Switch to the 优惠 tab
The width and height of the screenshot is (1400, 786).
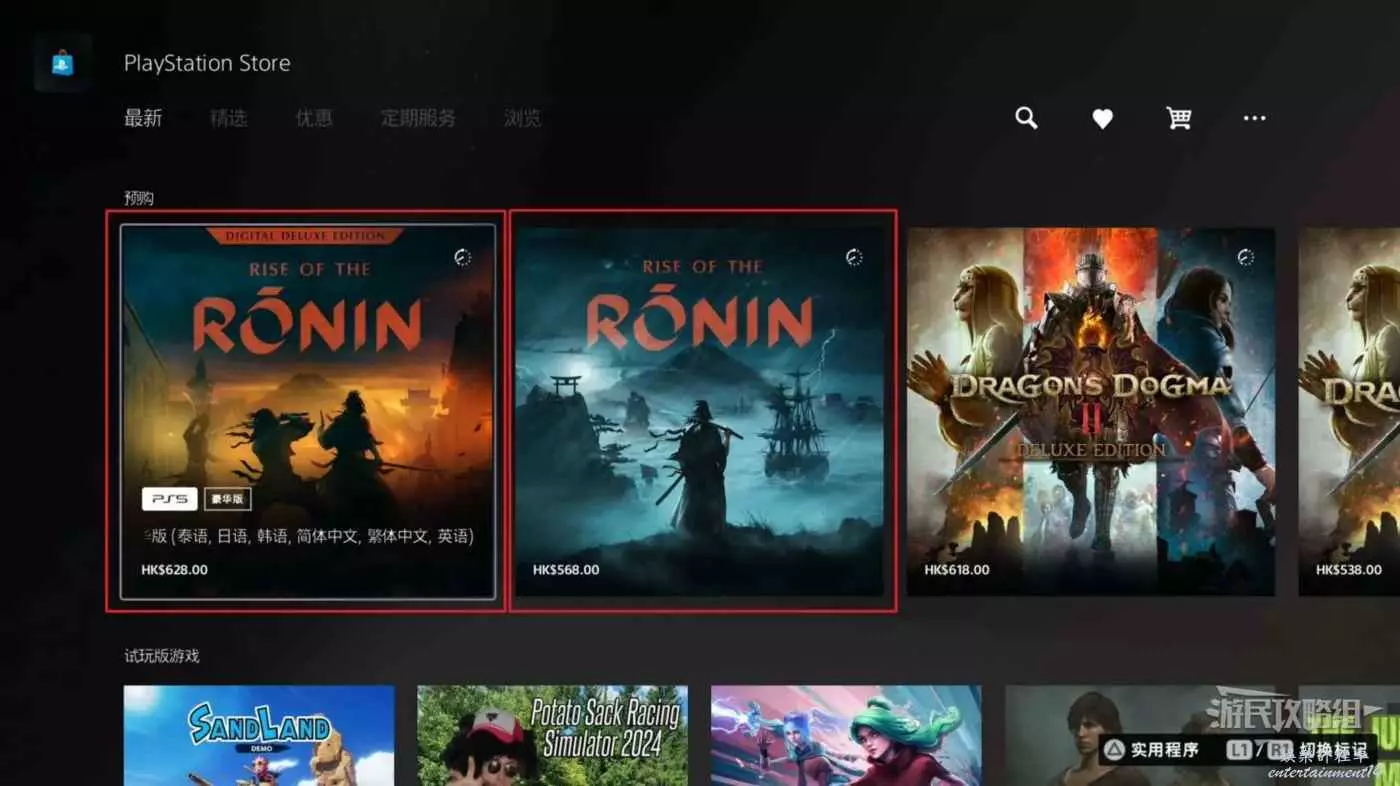(x=313, y=118)
